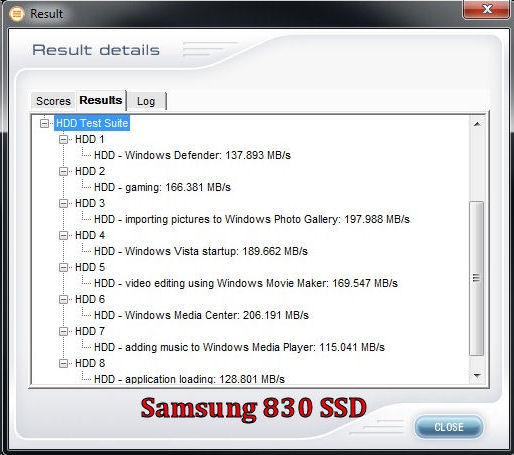514x455 pixels.
Task: Collapse the HDD 4 tree node
Action: [63, 235]
